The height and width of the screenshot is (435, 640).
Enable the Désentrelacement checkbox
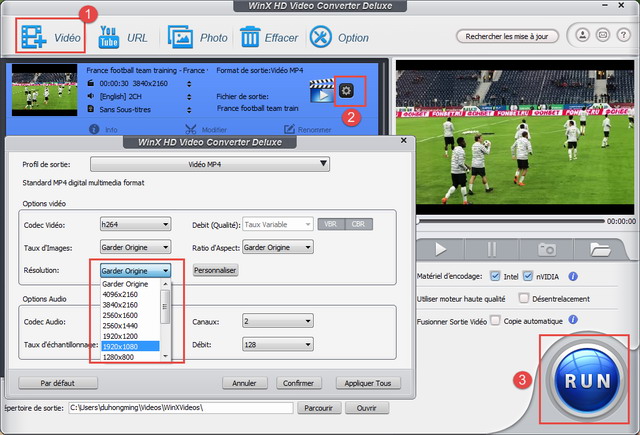[525, 298]
